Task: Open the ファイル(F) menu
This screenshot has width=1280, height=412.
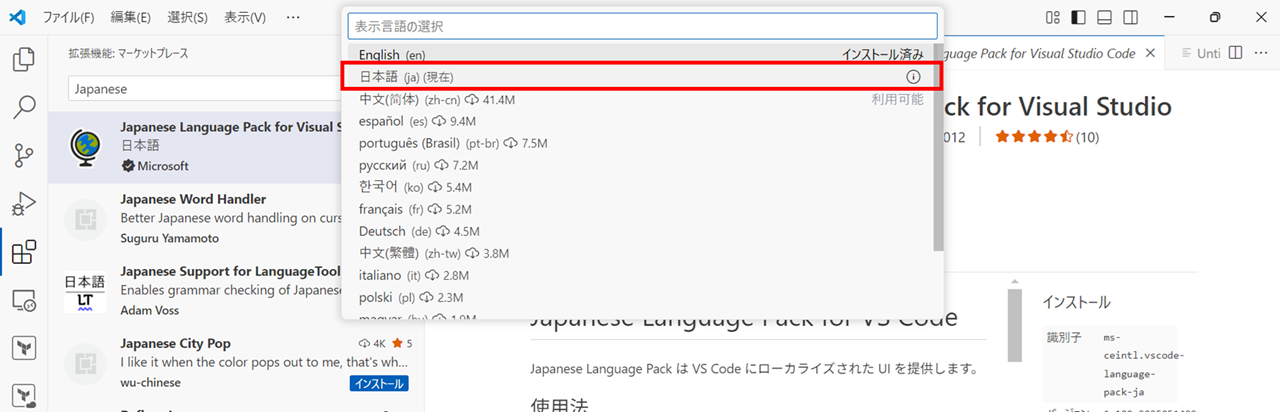Action: (69, 17)
